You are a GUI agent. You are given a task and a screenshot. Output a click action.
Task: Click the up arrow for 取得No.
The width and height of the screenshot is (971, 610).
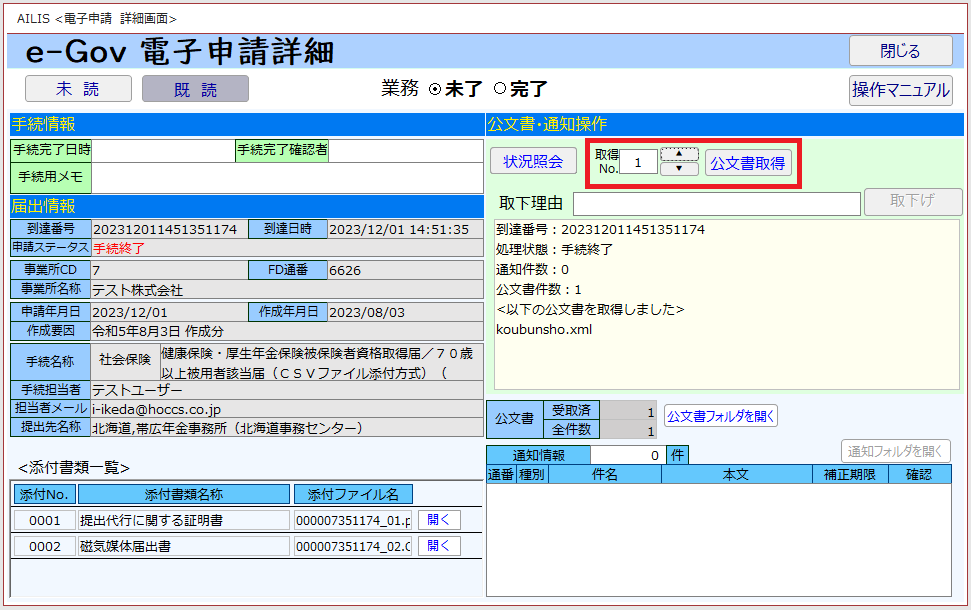679,154
